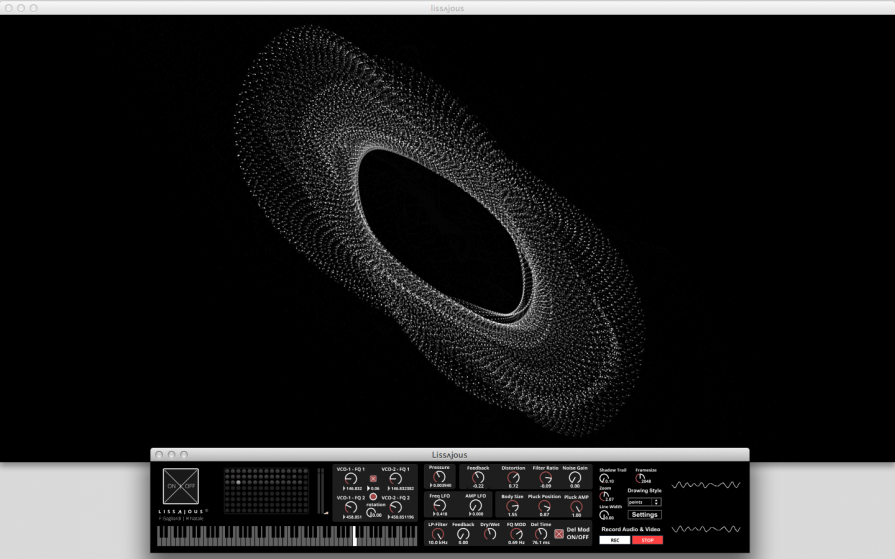Toggle the red X checkbox between VCO FQ 1 knobs
The height and width of the screenshot is (559, 895).
[373, 478]
